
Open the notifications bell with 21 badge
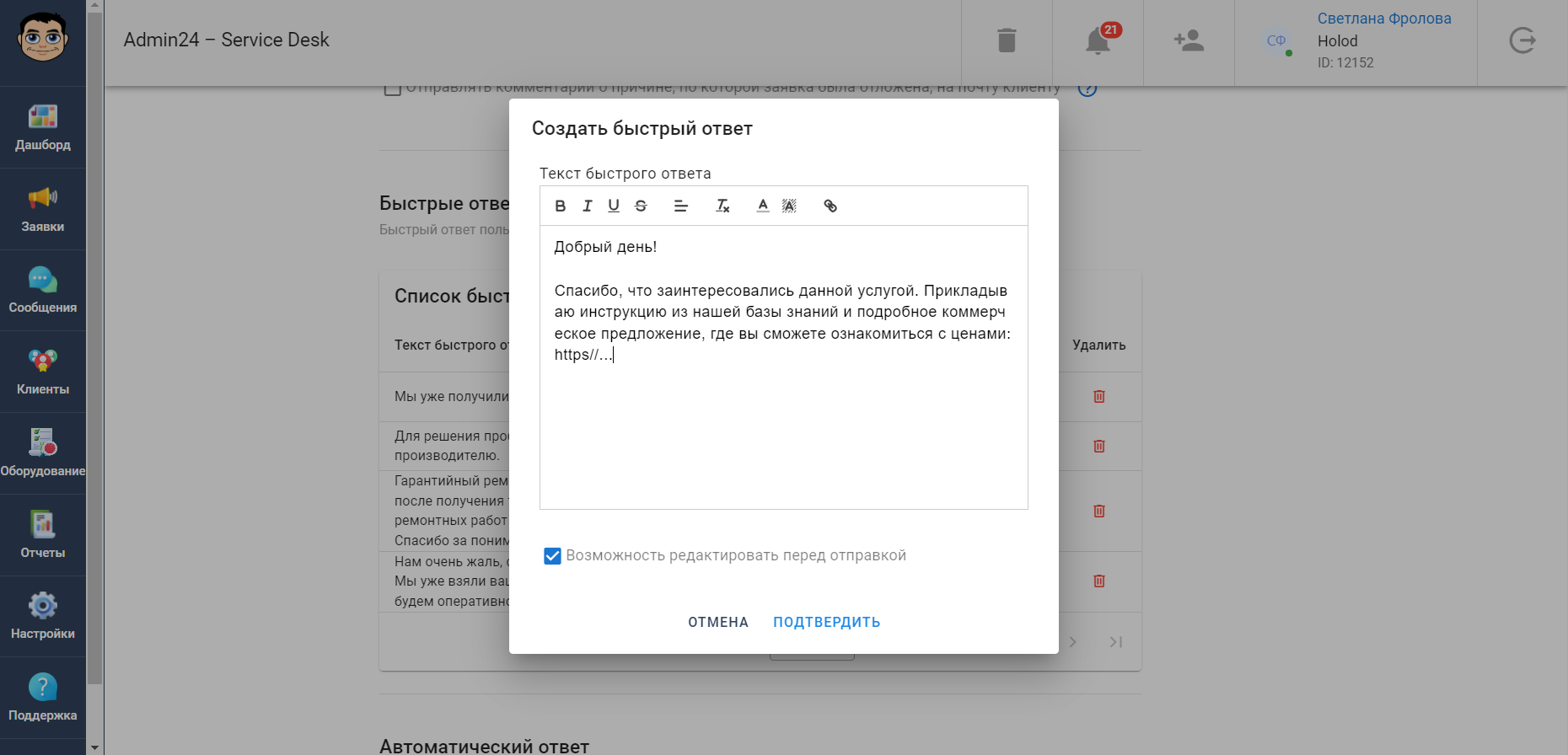coord(1098,40)
